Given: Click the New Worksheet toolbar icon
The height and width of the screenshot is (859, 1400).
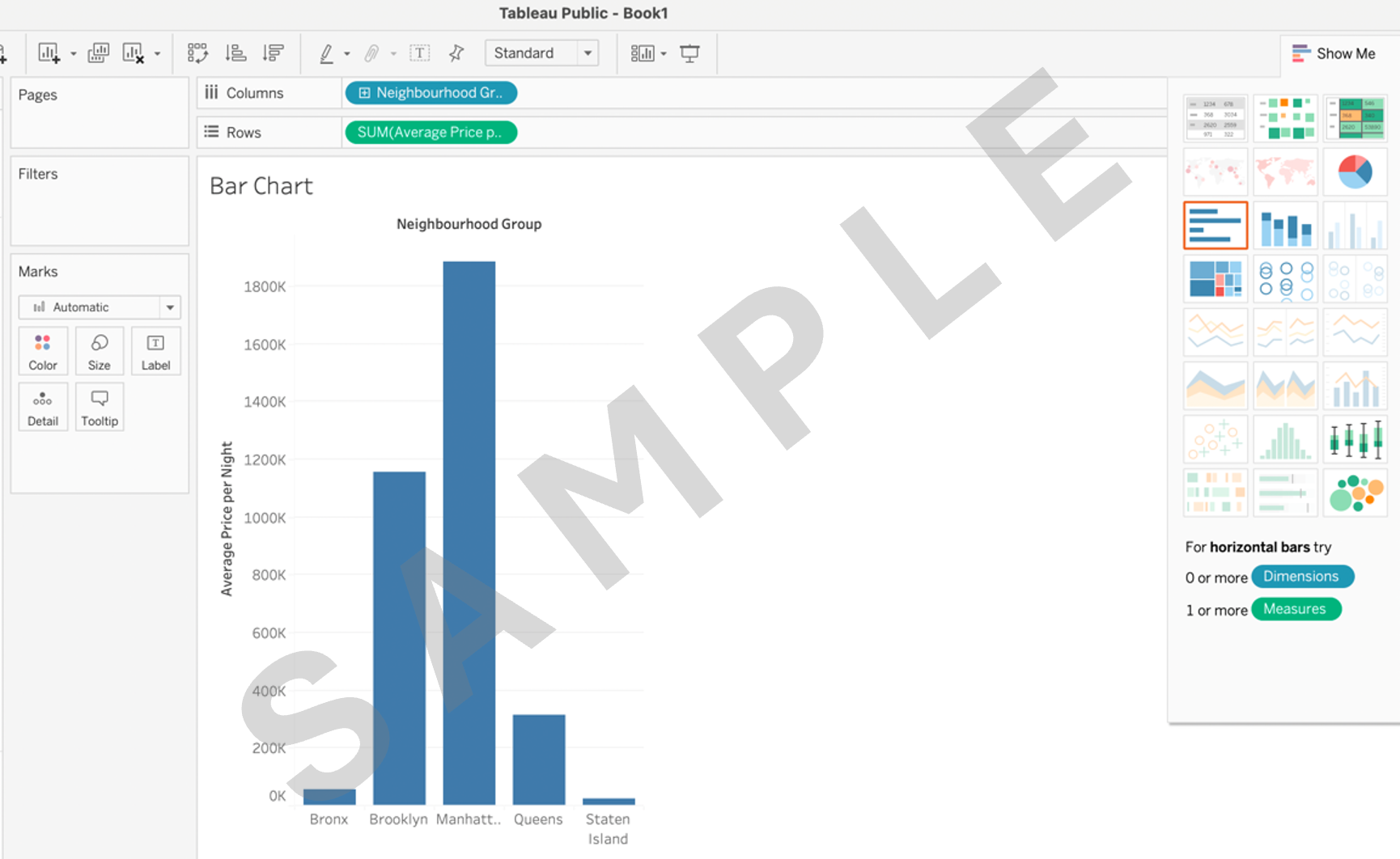Looking at the screenshot, I should point(49,53).
